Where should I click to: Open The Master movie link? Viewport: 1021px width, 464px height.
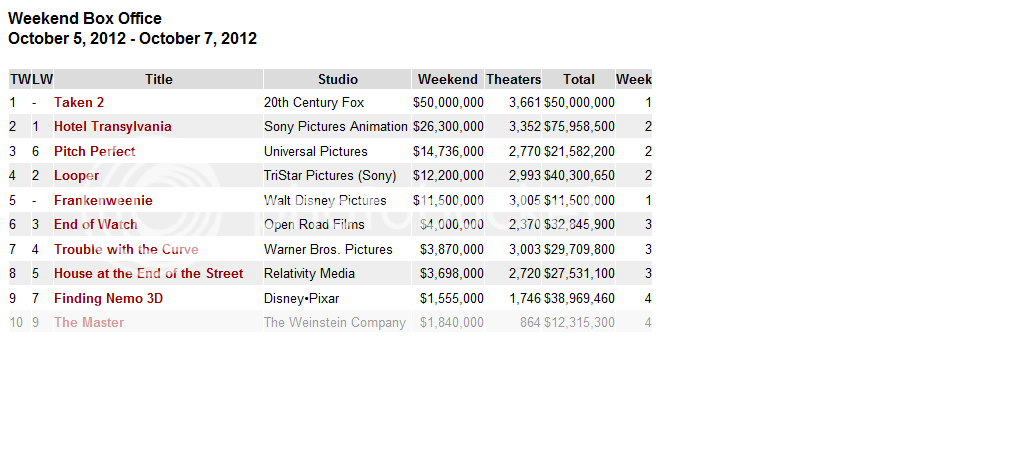[x=89, y=322]
